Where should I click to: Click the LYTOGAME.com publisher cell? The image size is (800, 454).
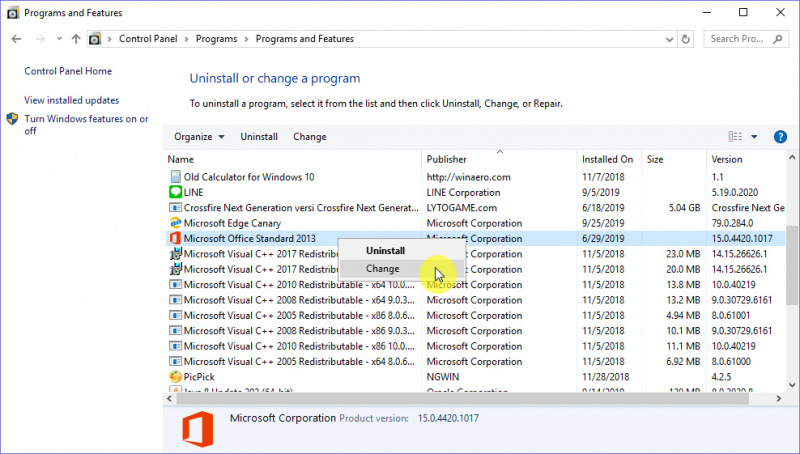coord(461,208)
